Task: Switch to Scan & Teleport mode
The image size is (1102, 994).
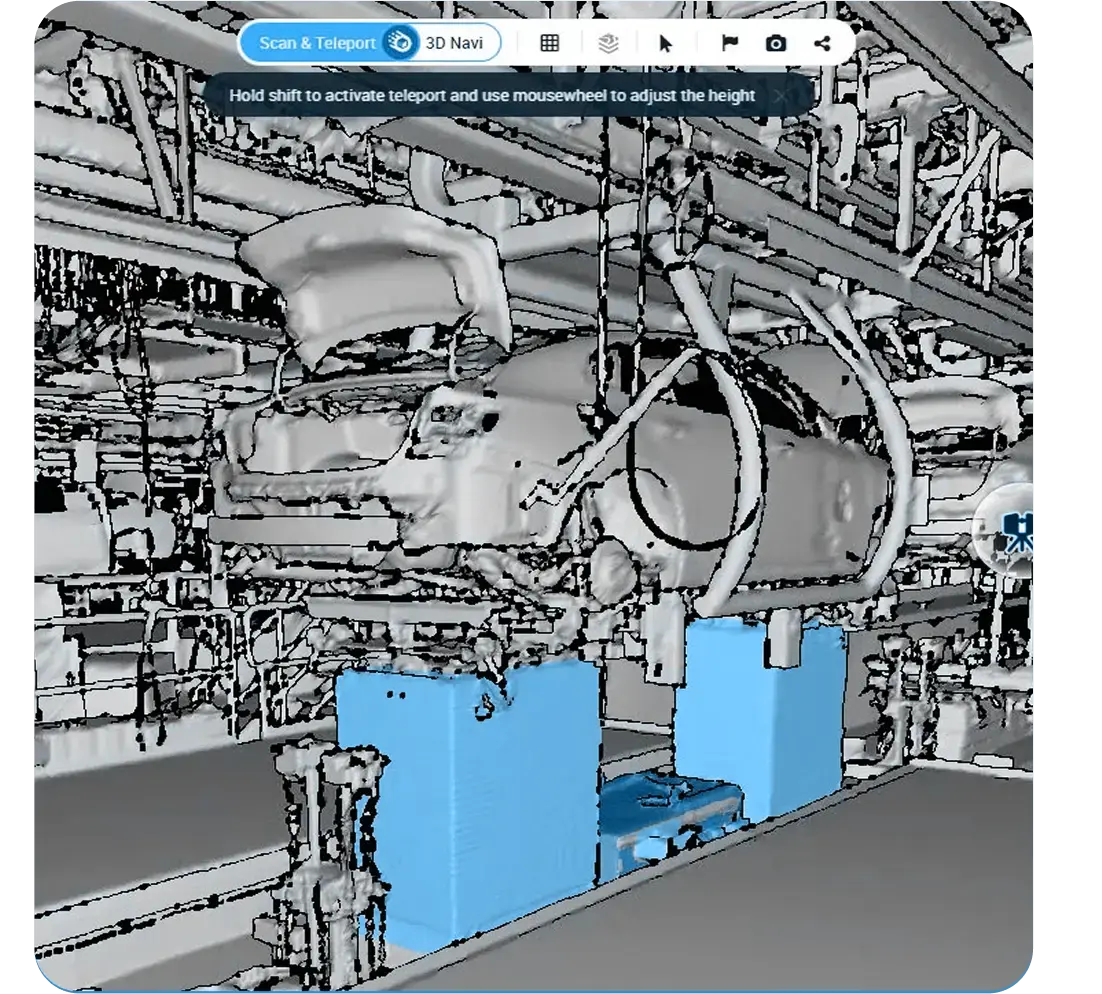Action: [316, 43]
